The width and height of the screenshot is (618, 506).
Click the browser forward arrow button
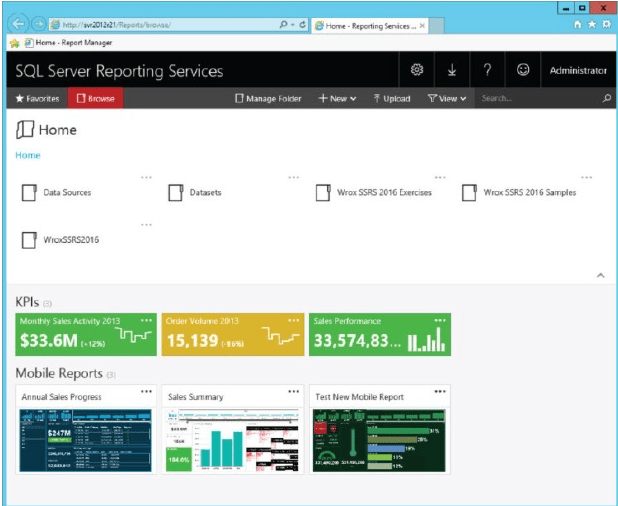coord(38,24)
